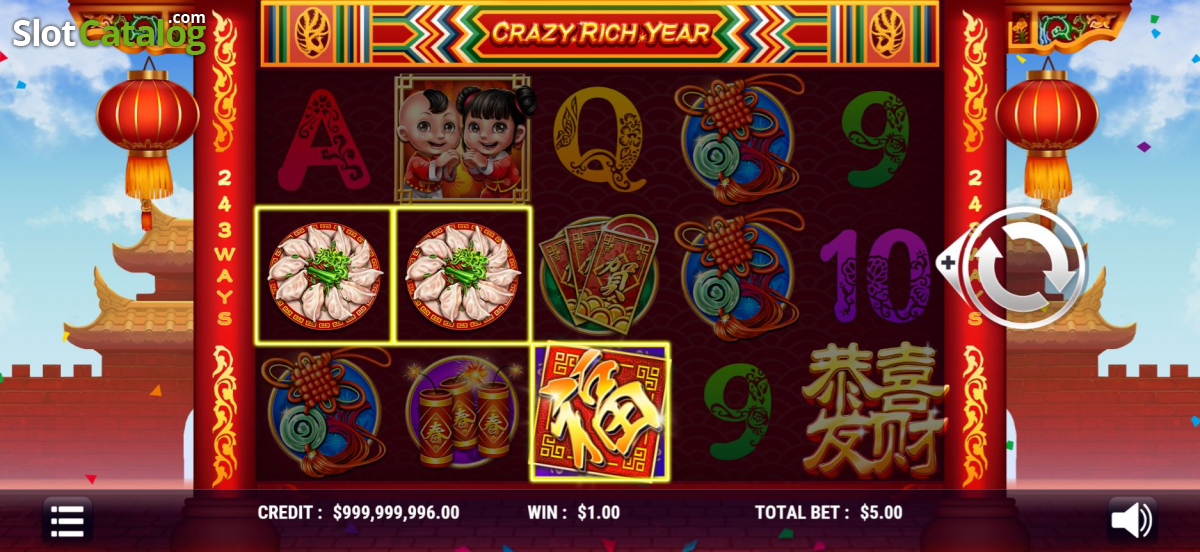Image resolution: width=1200 pixels, height=552 pixels.
Task: Spin the reels with circular arrows button
Action: click(1027, 267)
